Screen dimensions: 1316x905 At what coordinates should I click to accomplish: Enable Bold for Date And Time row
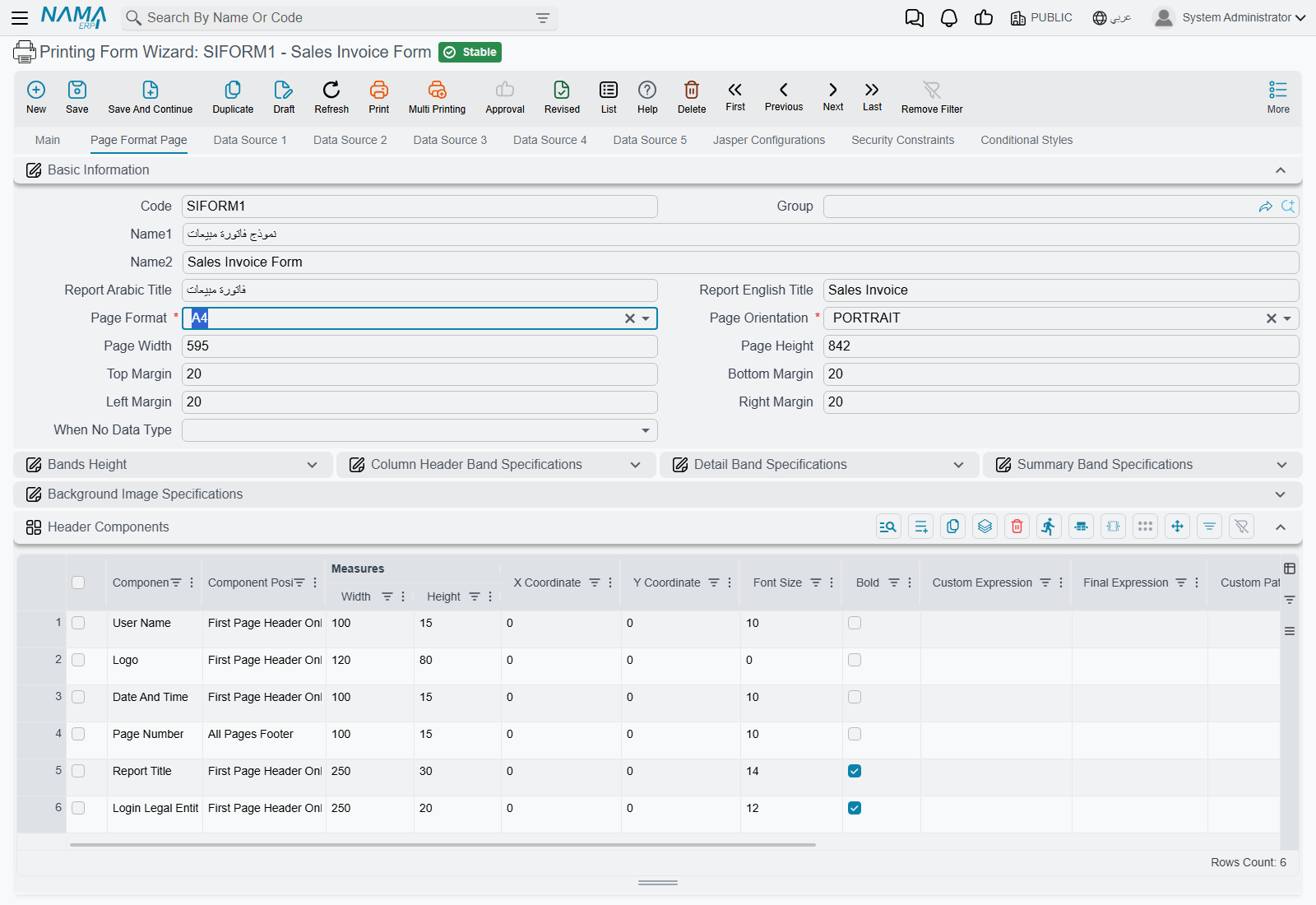point(855,697)
